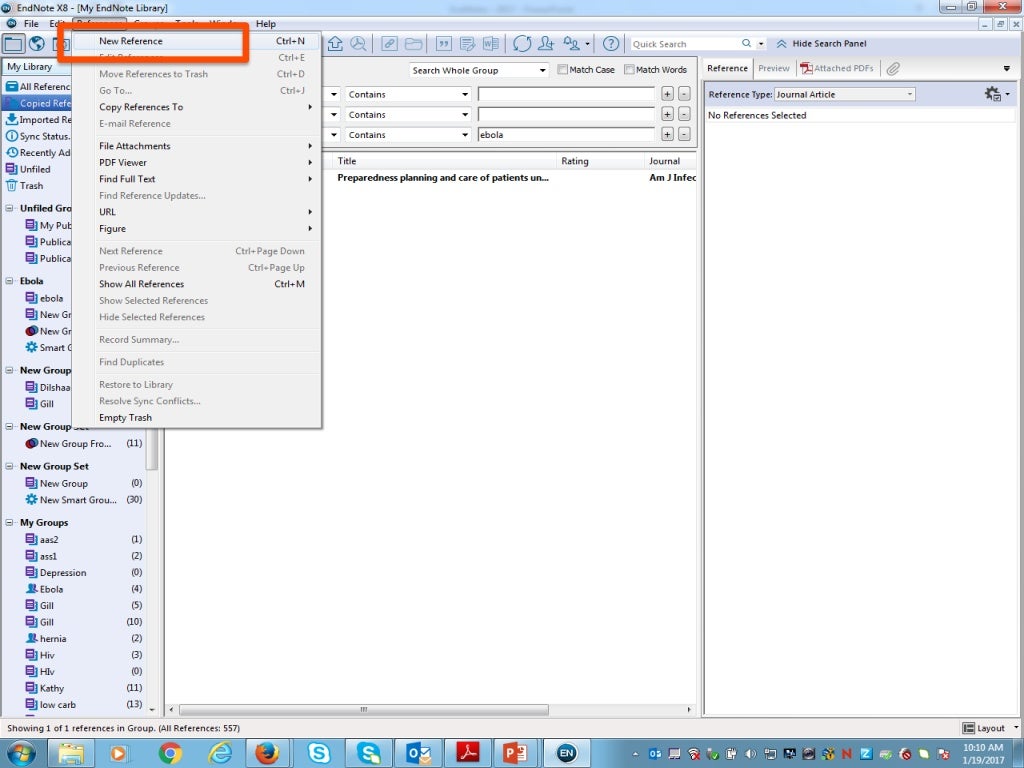The image size is (1024, 768).
Task: Open Firefox from the taskbar
Action: [266, 754]
